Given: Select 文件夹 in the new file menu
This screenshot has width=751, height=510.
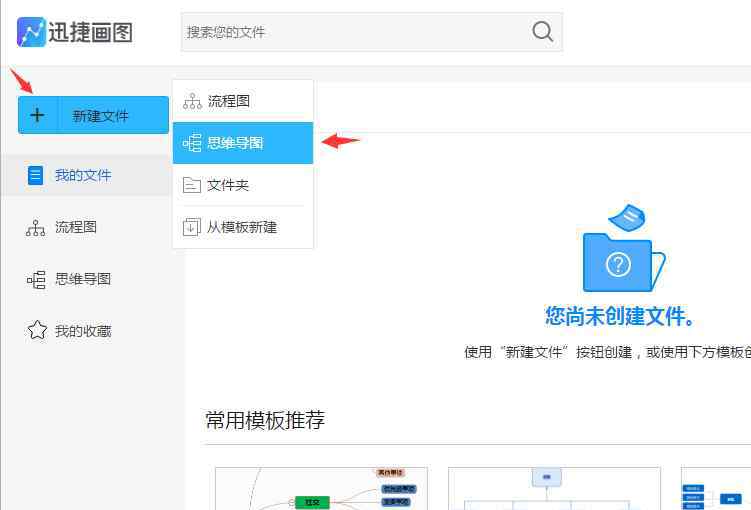Looking at the screenshot, I should click(x=243, y=185).
